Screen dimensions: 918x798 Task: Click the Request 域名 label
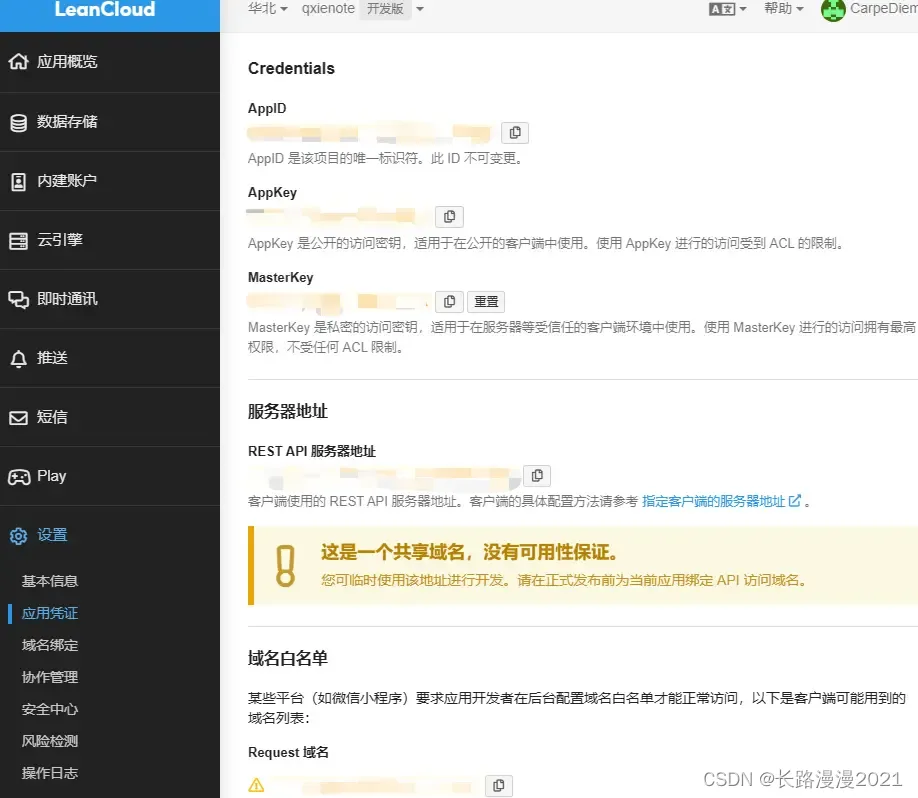pyautogui.click(x=288, y=752)
